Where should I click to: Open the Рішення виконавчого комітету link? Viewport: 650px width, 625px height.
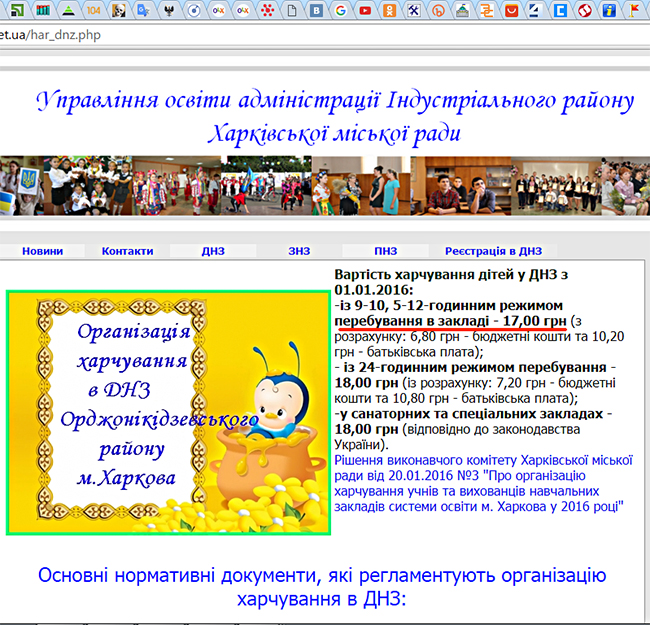(483, 483)
